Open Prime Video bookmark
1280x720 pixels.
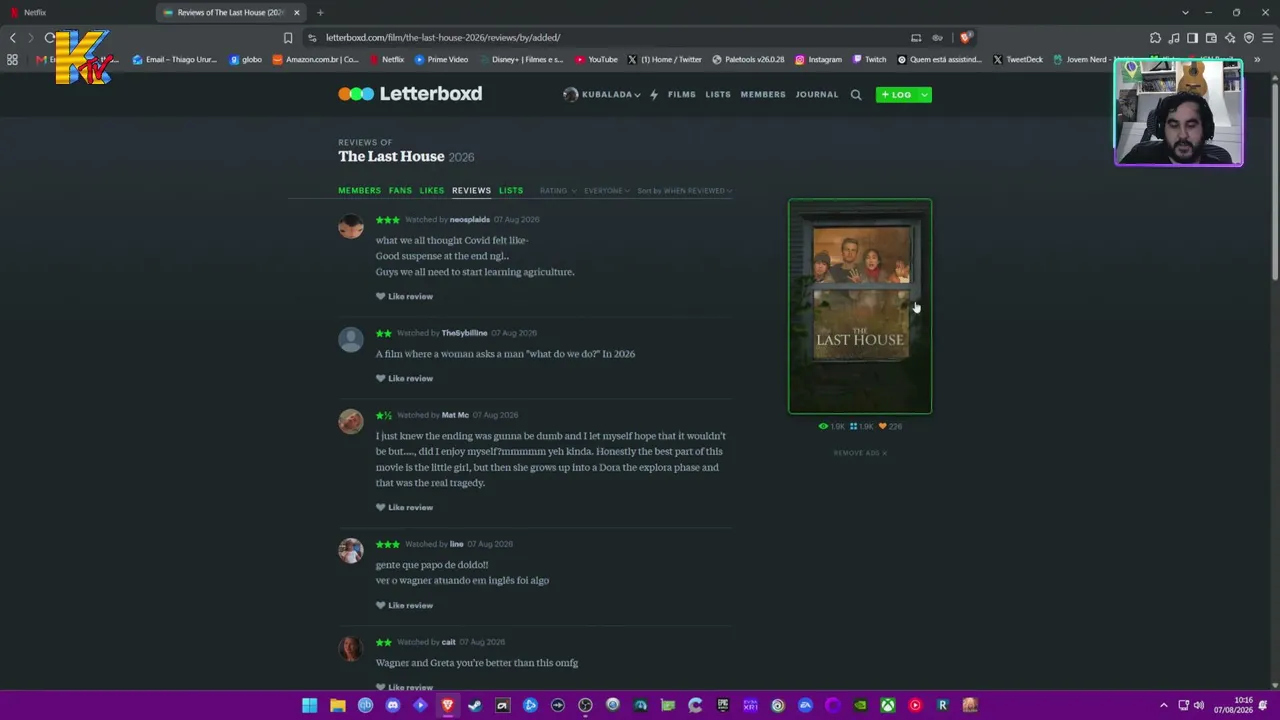point(441,60)
